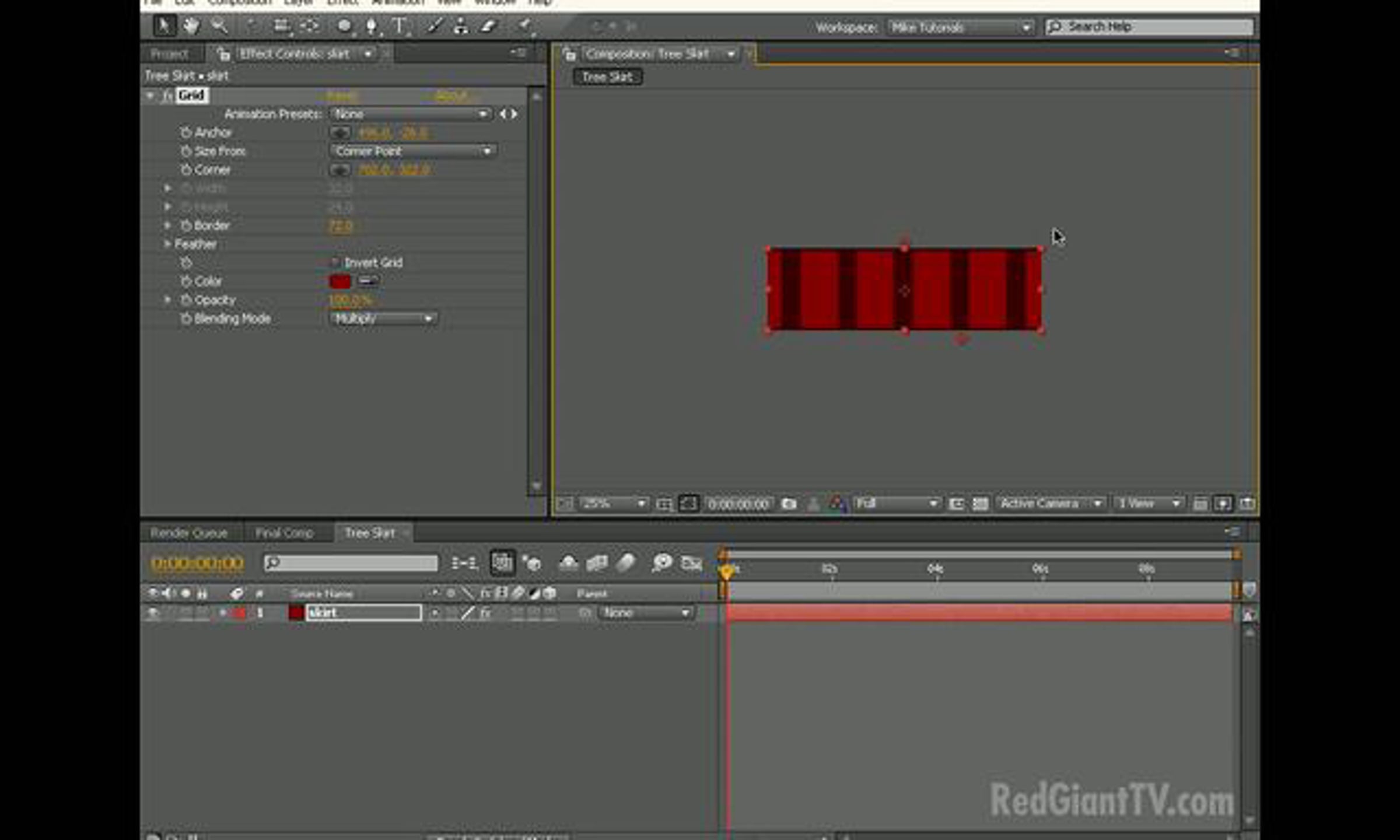1400x840 pixels.
Task: Open the Workspace dropdown
Action: click(x=960, y=27)
